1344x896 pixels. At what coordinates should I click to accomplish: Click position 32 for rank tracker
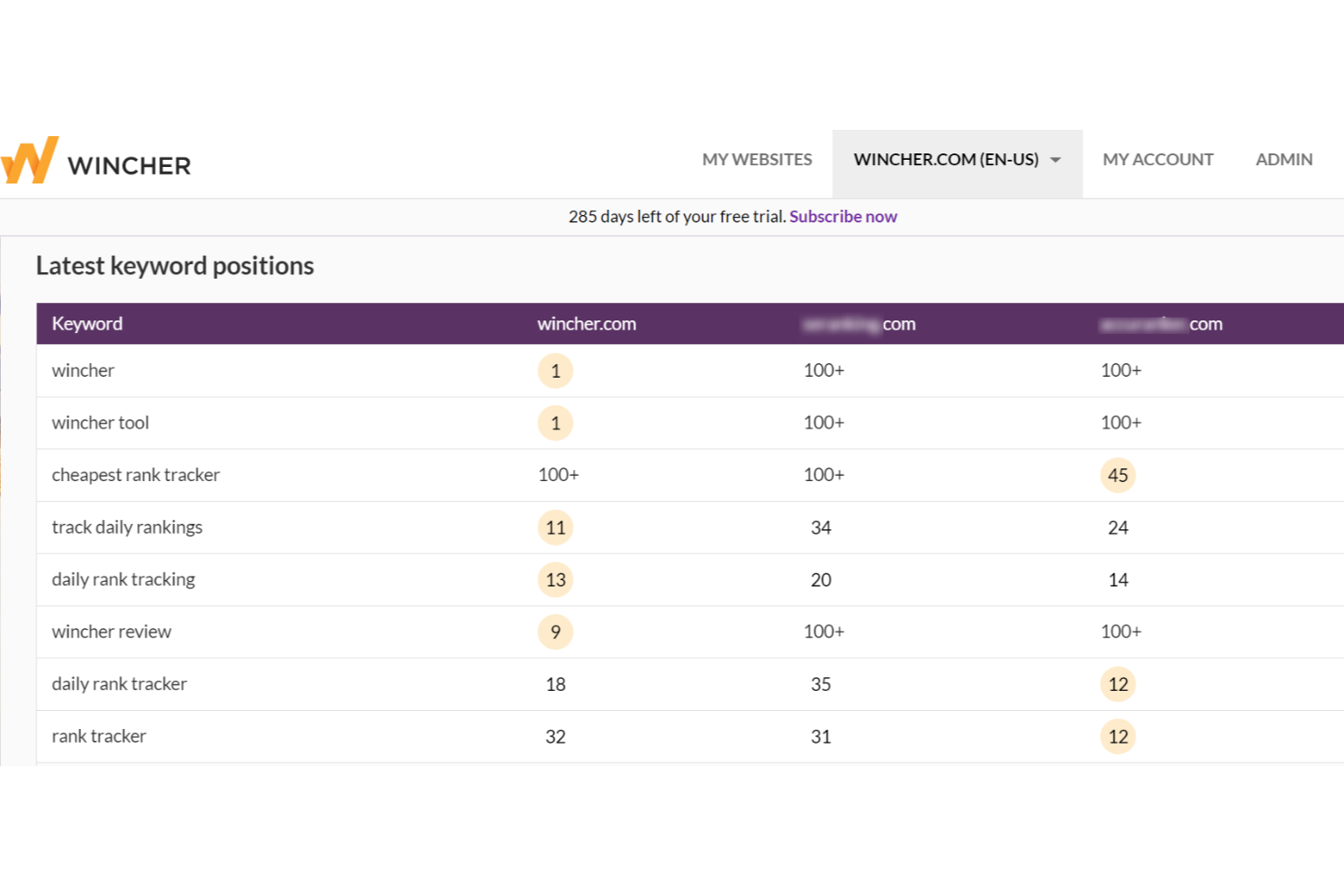click(556, 737)
